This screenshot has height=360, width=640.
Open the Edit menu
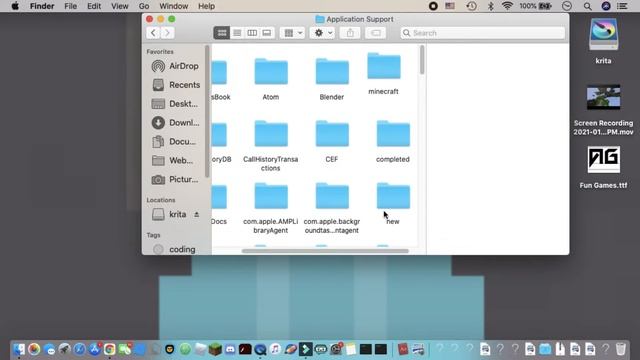pos(94,6)
